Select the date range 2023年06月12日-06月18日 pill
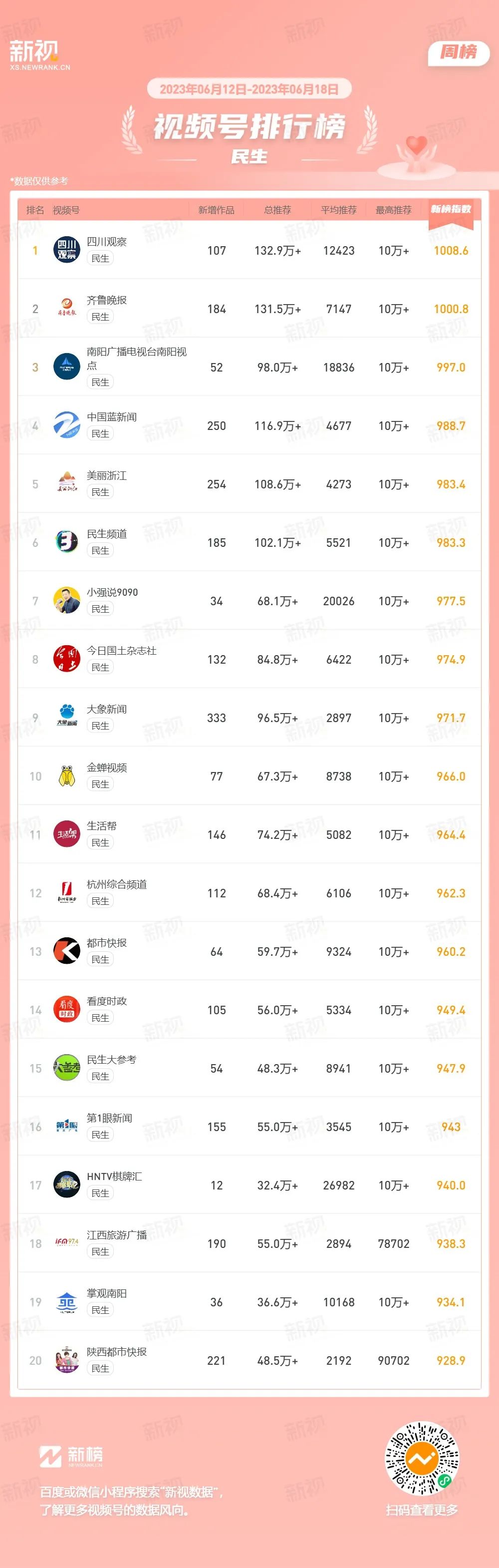This screenshot has width=499, height=1568. pyautogui.click(x=249, y=89)
